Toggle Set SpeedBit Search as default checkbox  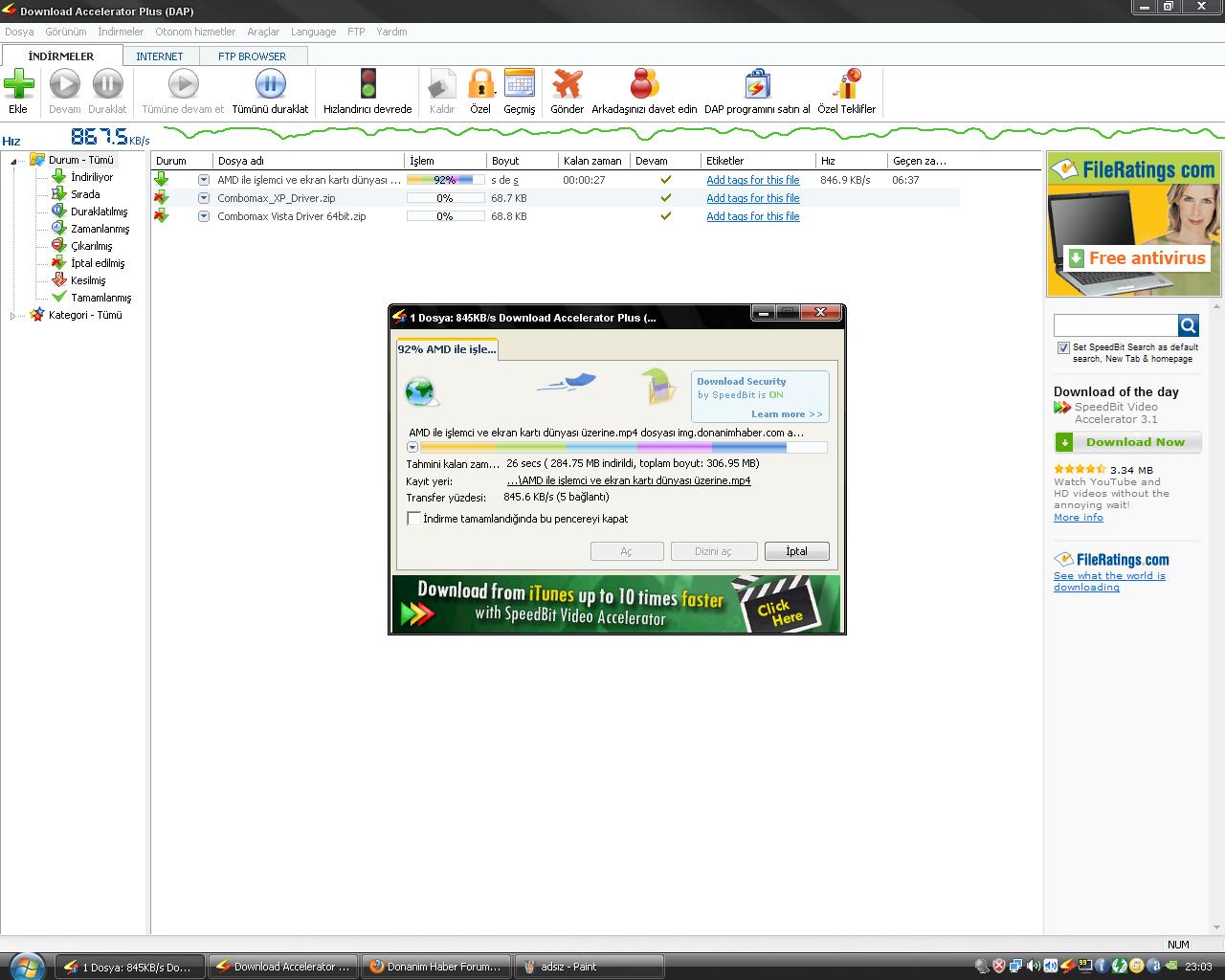[x=1063, y=347]
